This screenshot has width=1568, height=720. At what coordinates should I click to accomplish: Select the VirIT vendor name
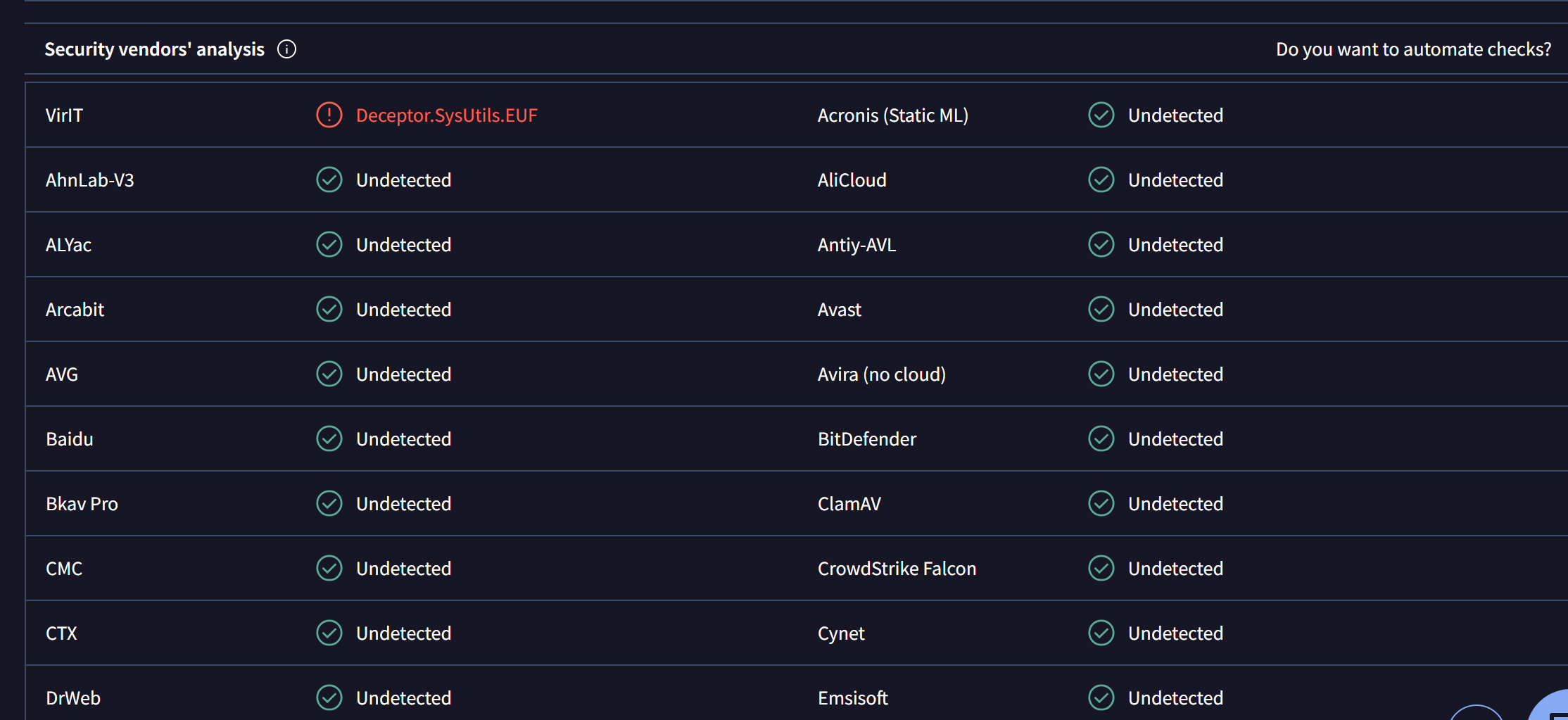[x=64, y=115]
